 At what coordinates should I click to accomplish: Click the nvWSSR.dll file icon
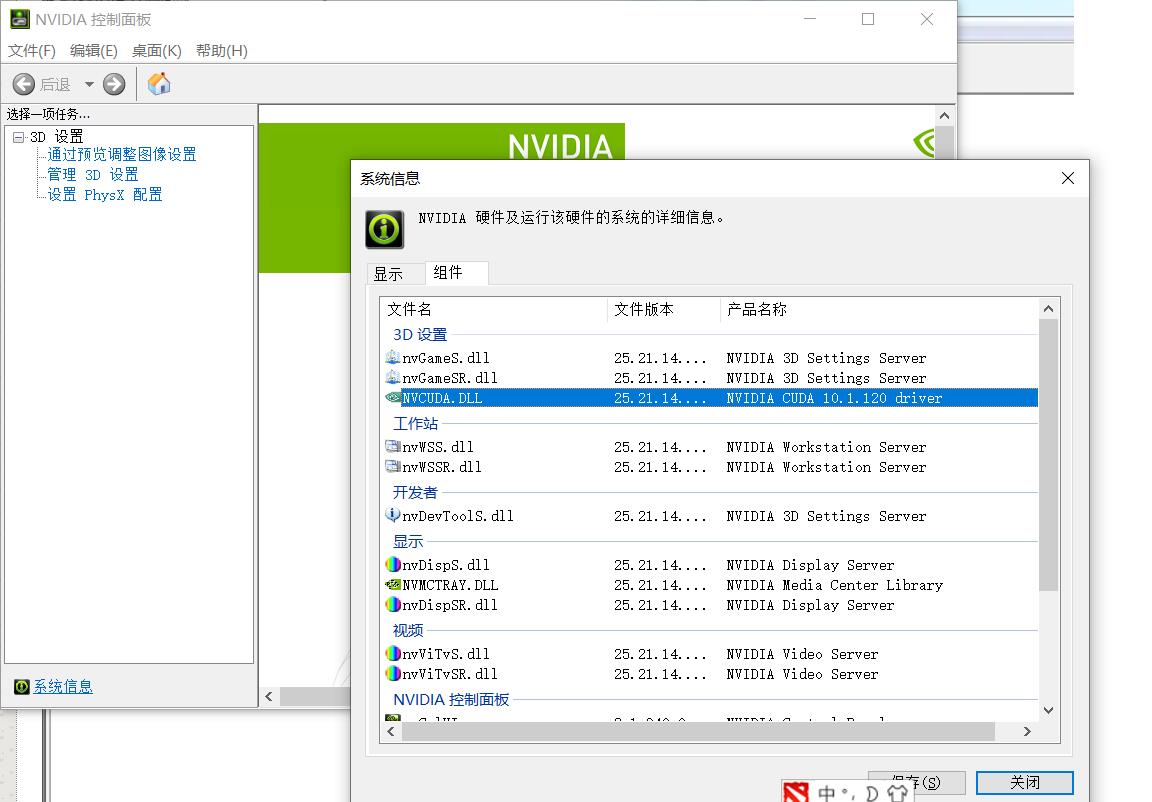point(393,466)
